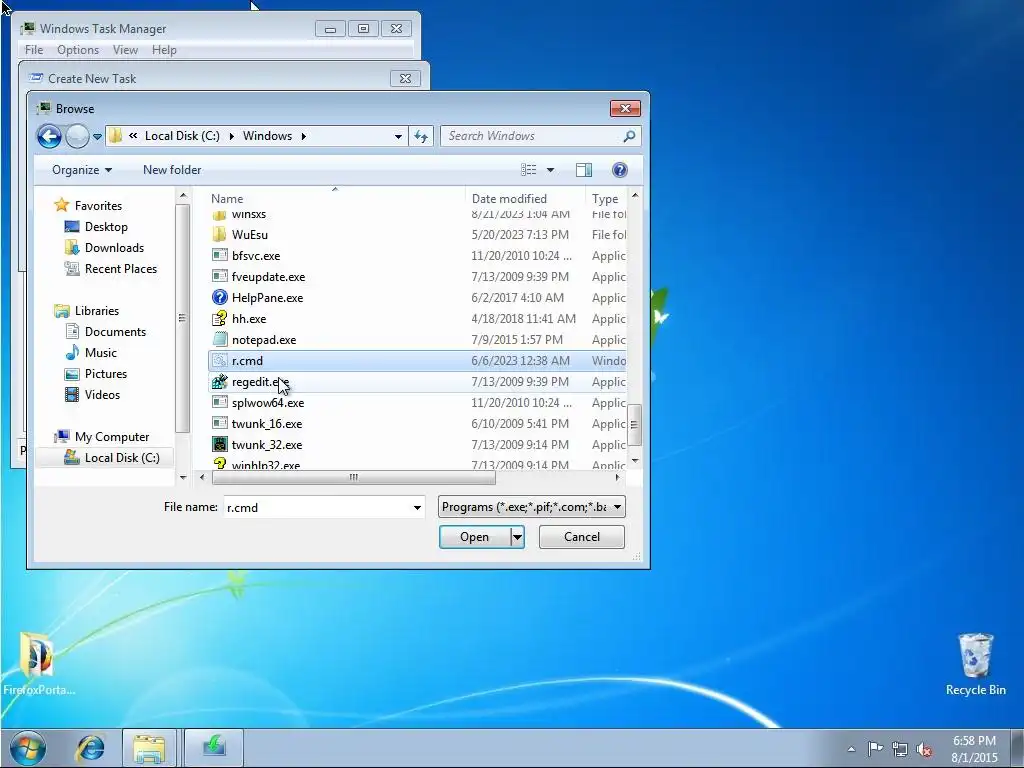Click the Refresh button beside the address bar
This screenshot has height=768, width=1024.
click(421, 136)
